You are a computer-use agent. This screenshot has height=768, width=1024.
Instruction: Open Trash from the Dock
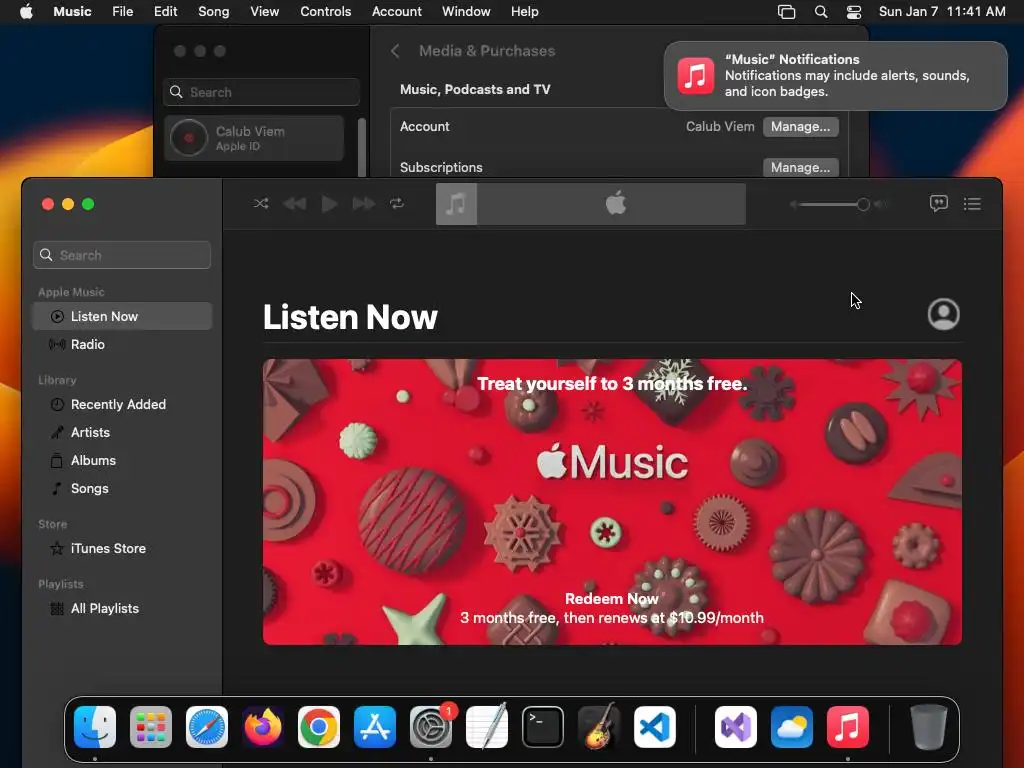click(929, 727)
